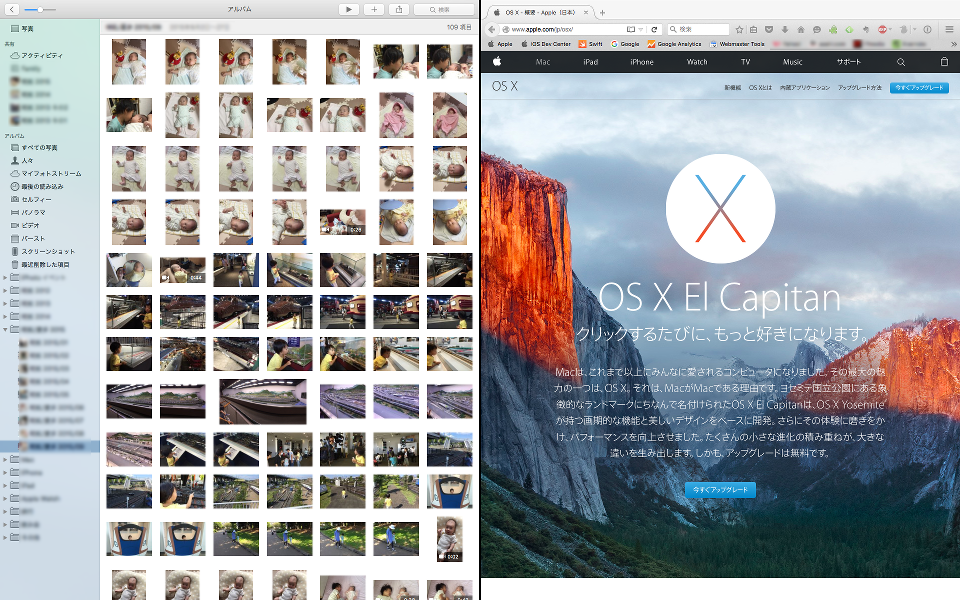Open the ビデオ album

[25, 225]
